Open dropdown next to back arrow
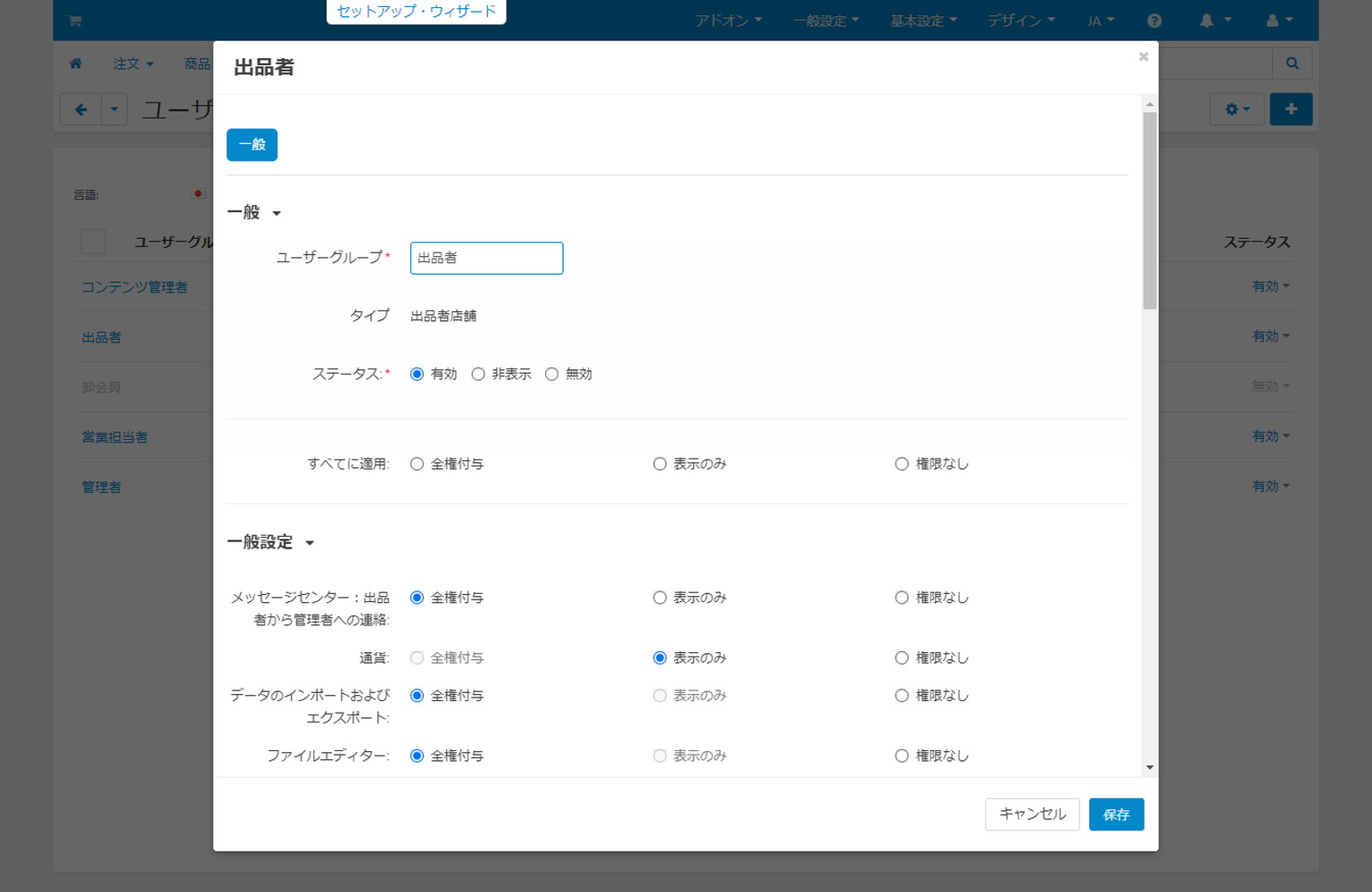Image resolution: width=1372 pixels, height=892 pixels. tap(114, 110)
